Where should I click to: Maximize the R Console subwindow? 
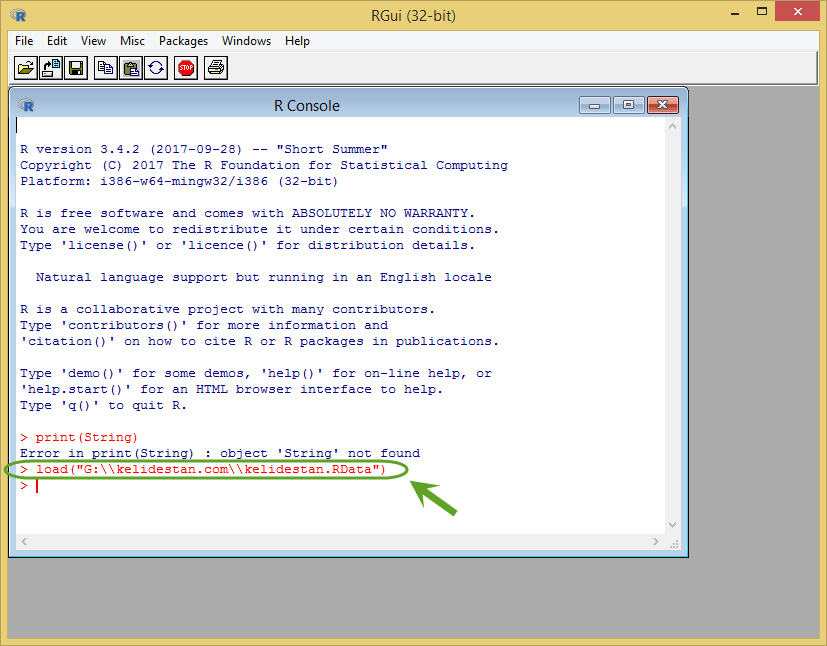(628, 105)
